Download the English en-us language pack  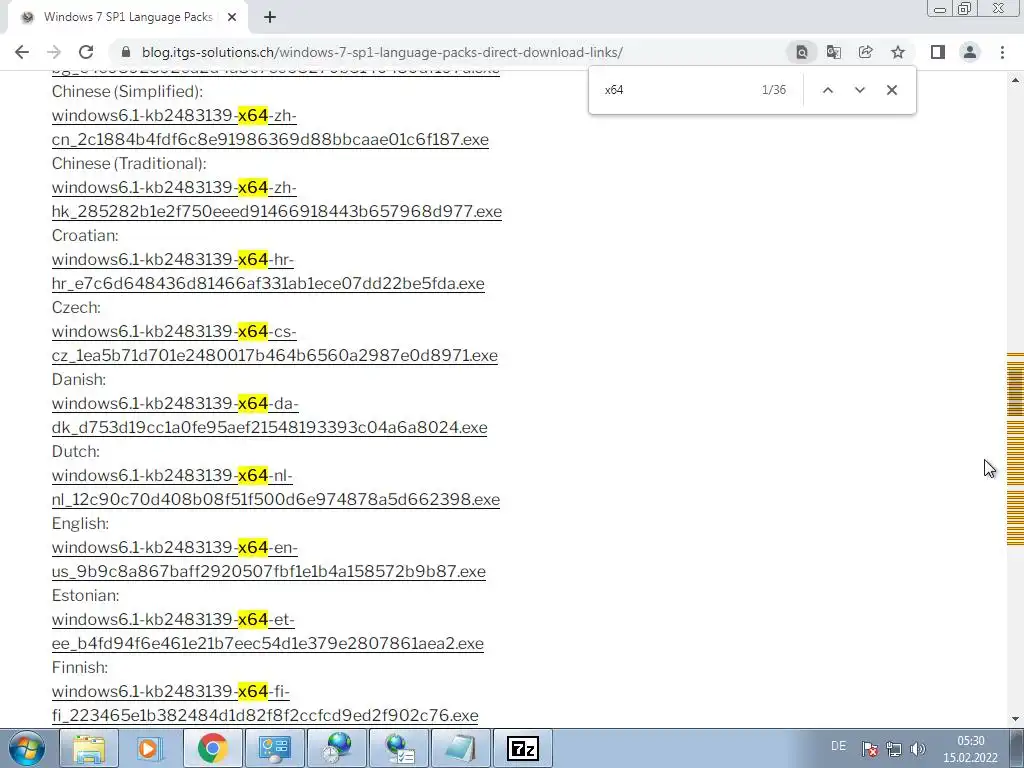pyautogui.click(x=269, y=559)
